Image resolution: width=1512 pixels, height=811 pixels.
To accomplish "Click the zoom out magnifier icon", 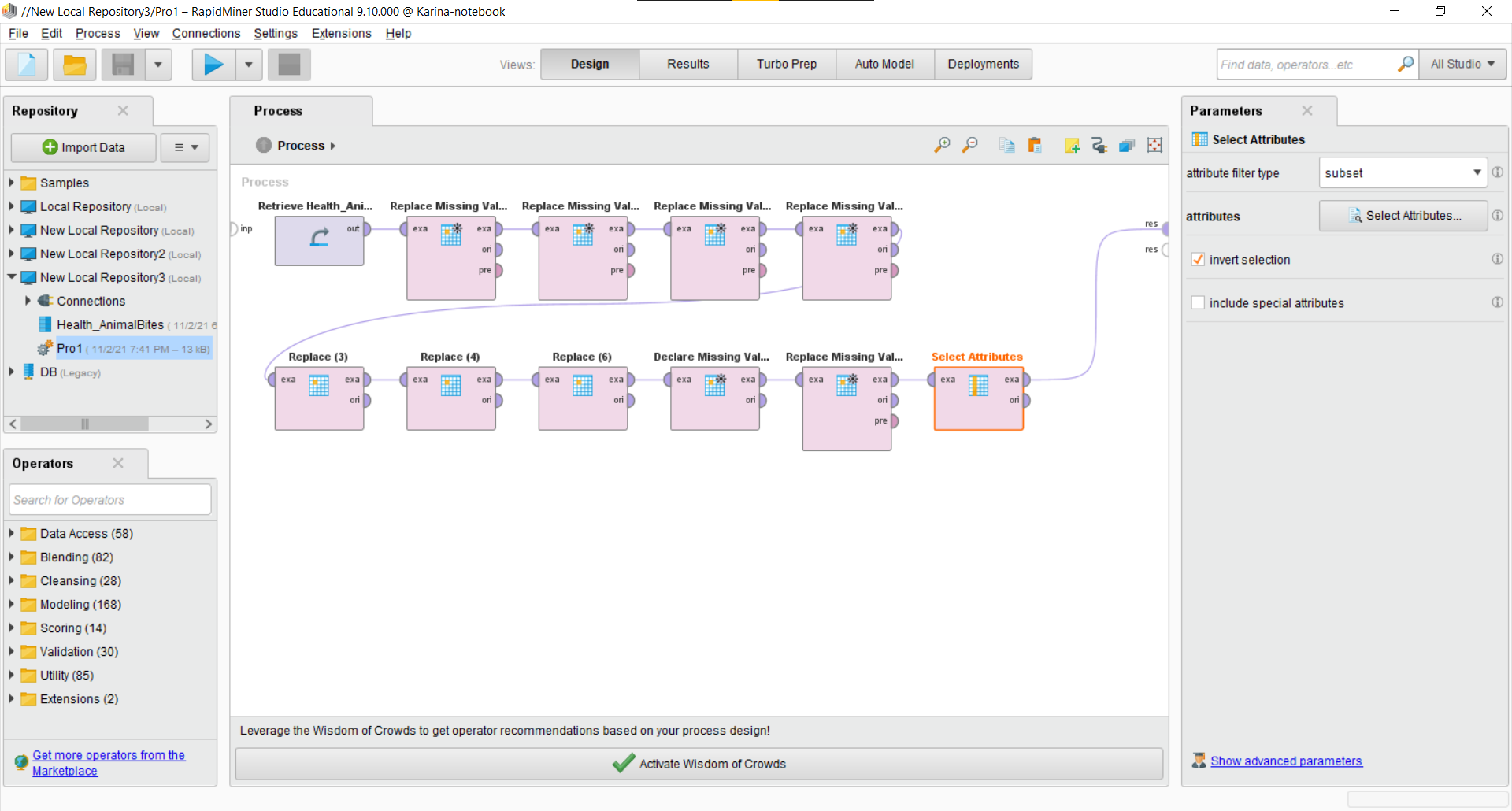I will pos(970,145).
